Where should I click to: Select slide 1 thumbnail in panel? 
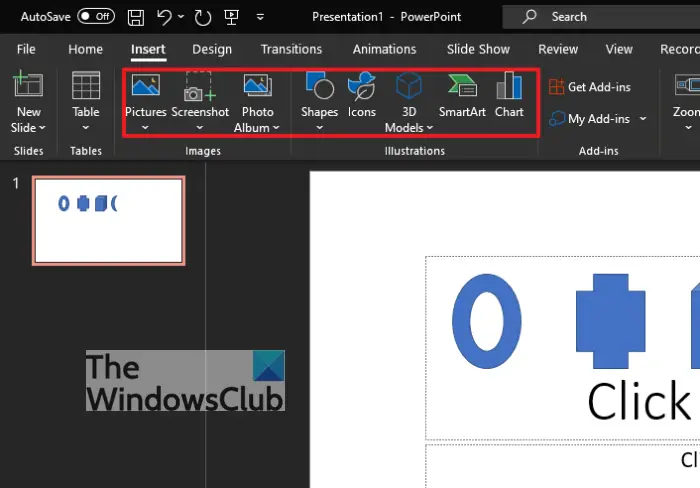tap(108, 221)
